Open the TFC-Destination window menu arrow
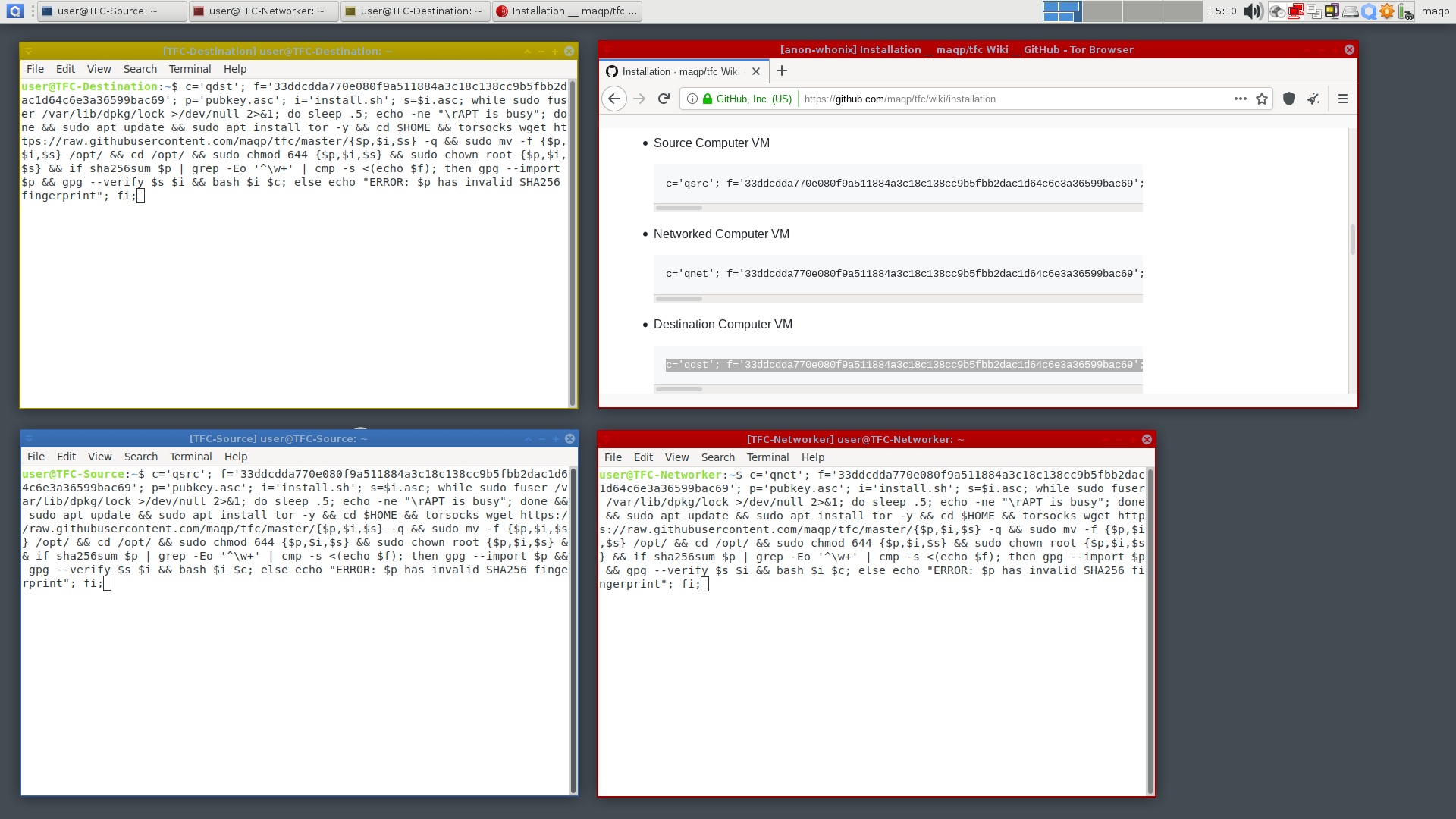1456x819 pixels. (29, 51)
